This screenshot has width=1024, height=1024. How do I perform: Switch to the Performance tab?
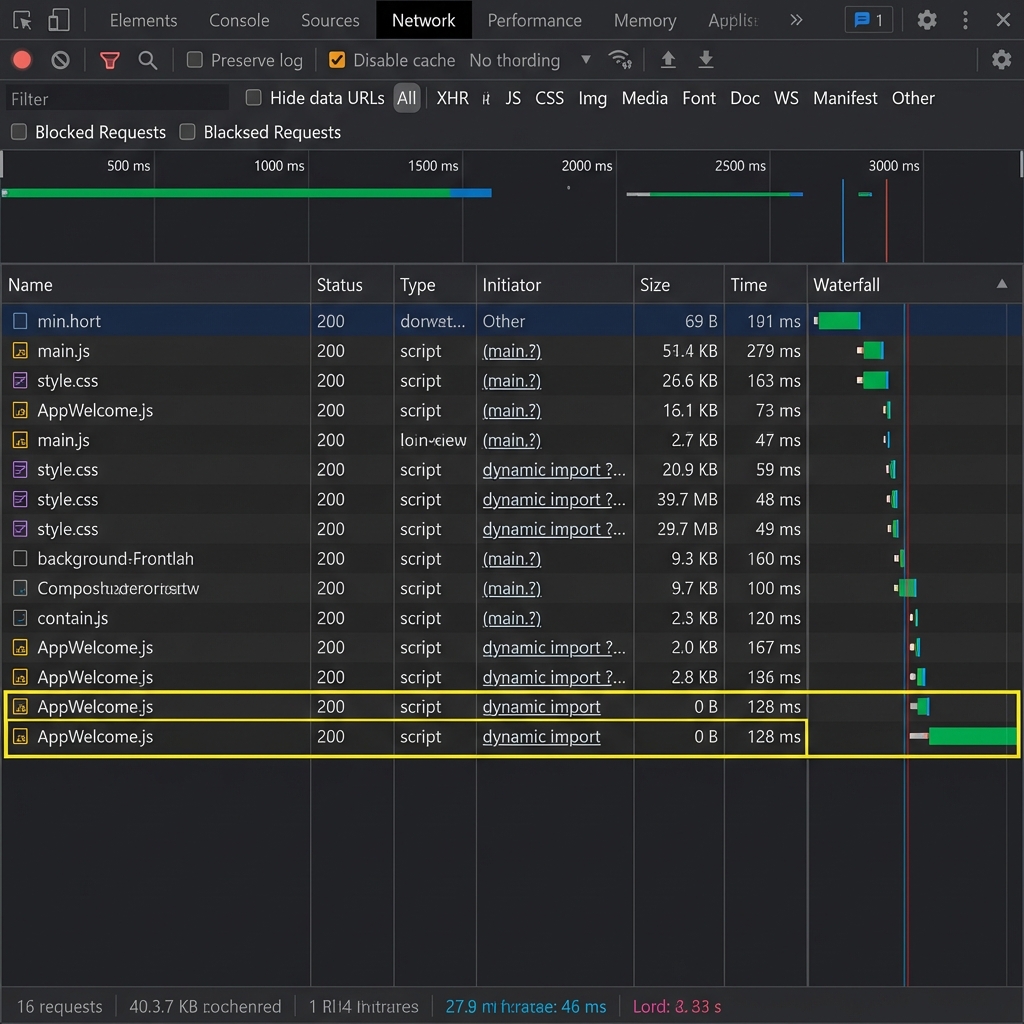[534, 20]
